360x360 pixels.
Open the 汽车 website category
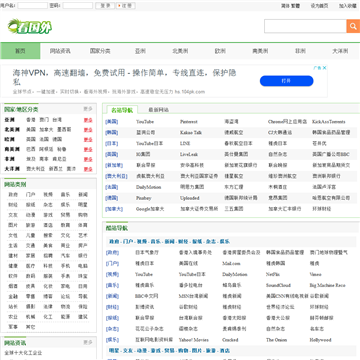65,256
